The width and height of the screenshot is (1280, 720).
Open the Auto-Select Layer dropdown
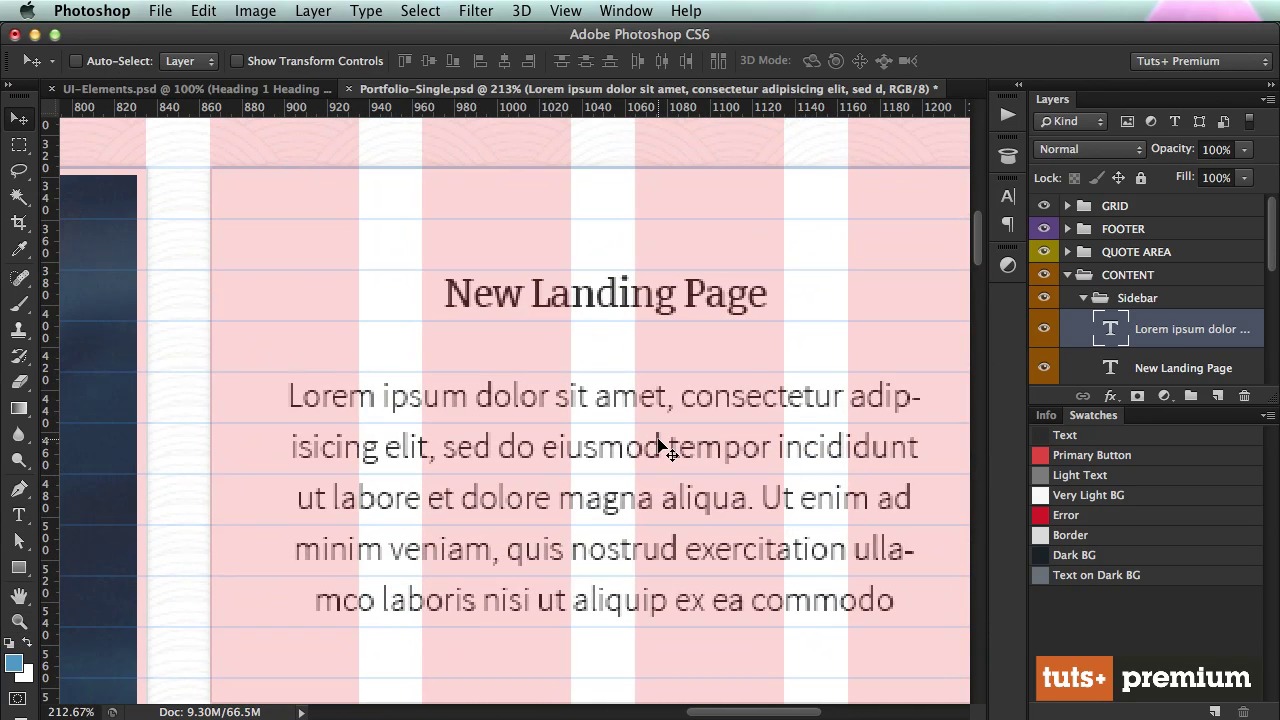189,61
